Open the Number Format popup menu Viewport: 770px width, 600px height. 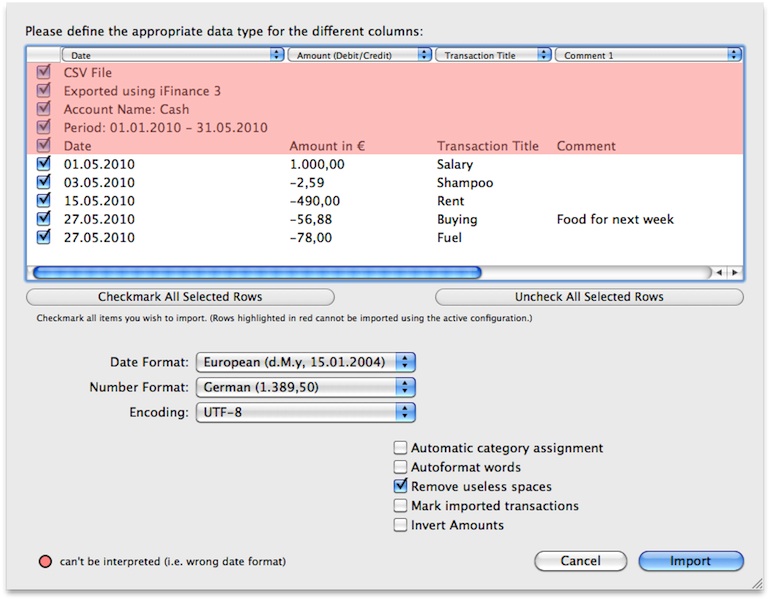tap(305, 387)
